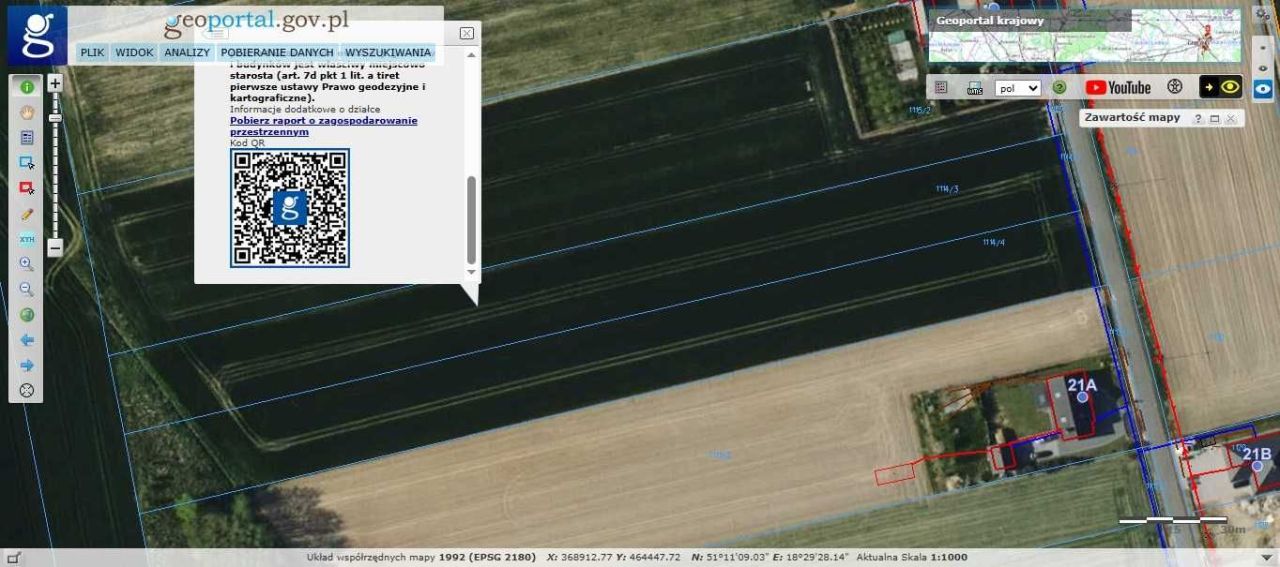Set medium opacity eye toggle
Viewport: 1280px width, 567px height.
point(1263,67)
